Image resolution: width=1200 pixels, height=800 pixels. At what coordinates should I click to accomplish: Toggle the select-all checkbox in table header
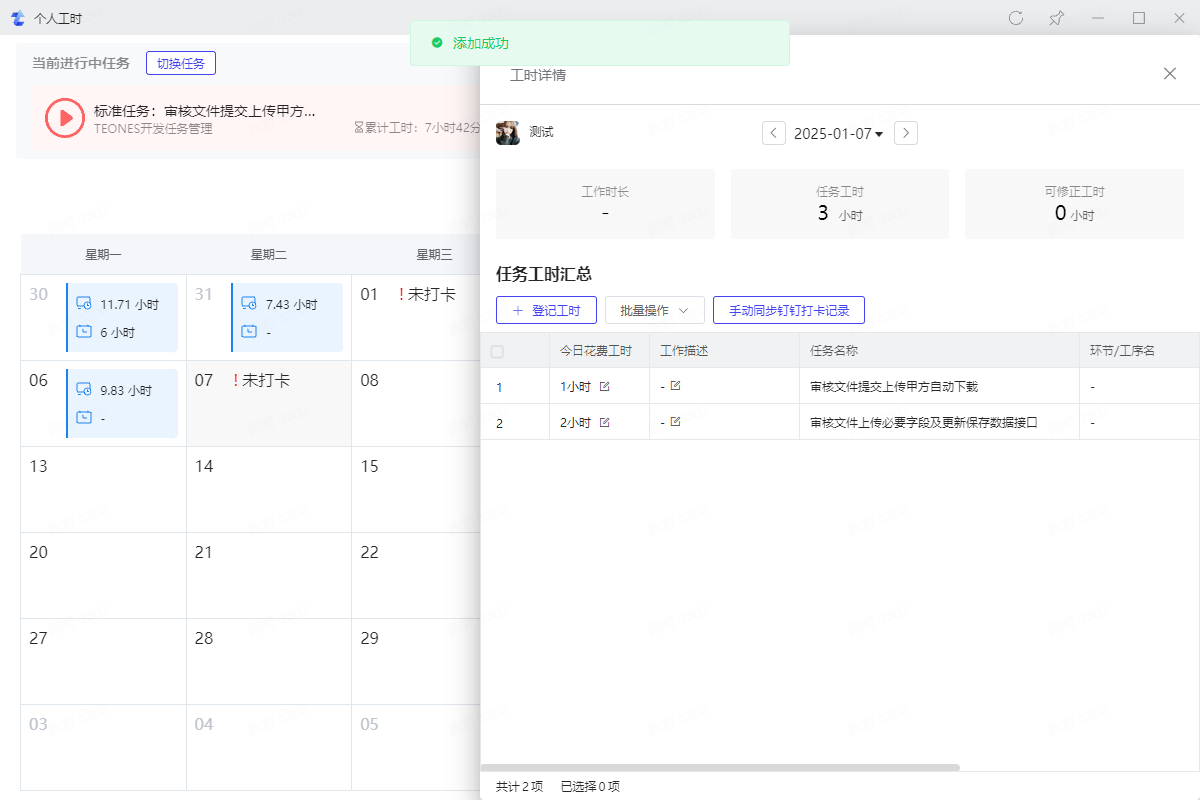(497, 351)
